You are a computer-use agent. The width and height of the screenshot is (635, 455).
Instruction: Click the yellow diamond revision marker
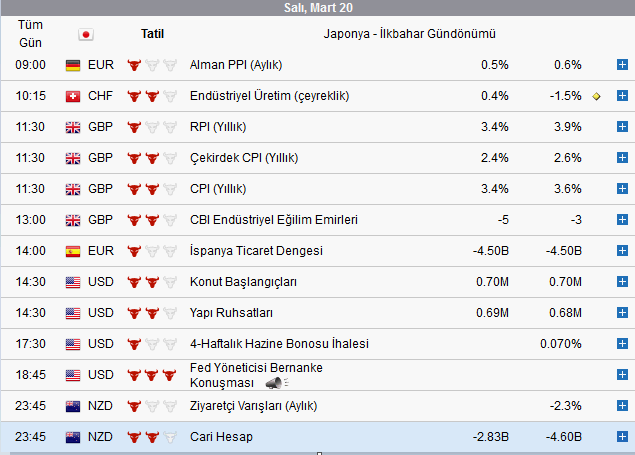pyautogui.click(x=597, y=96)
